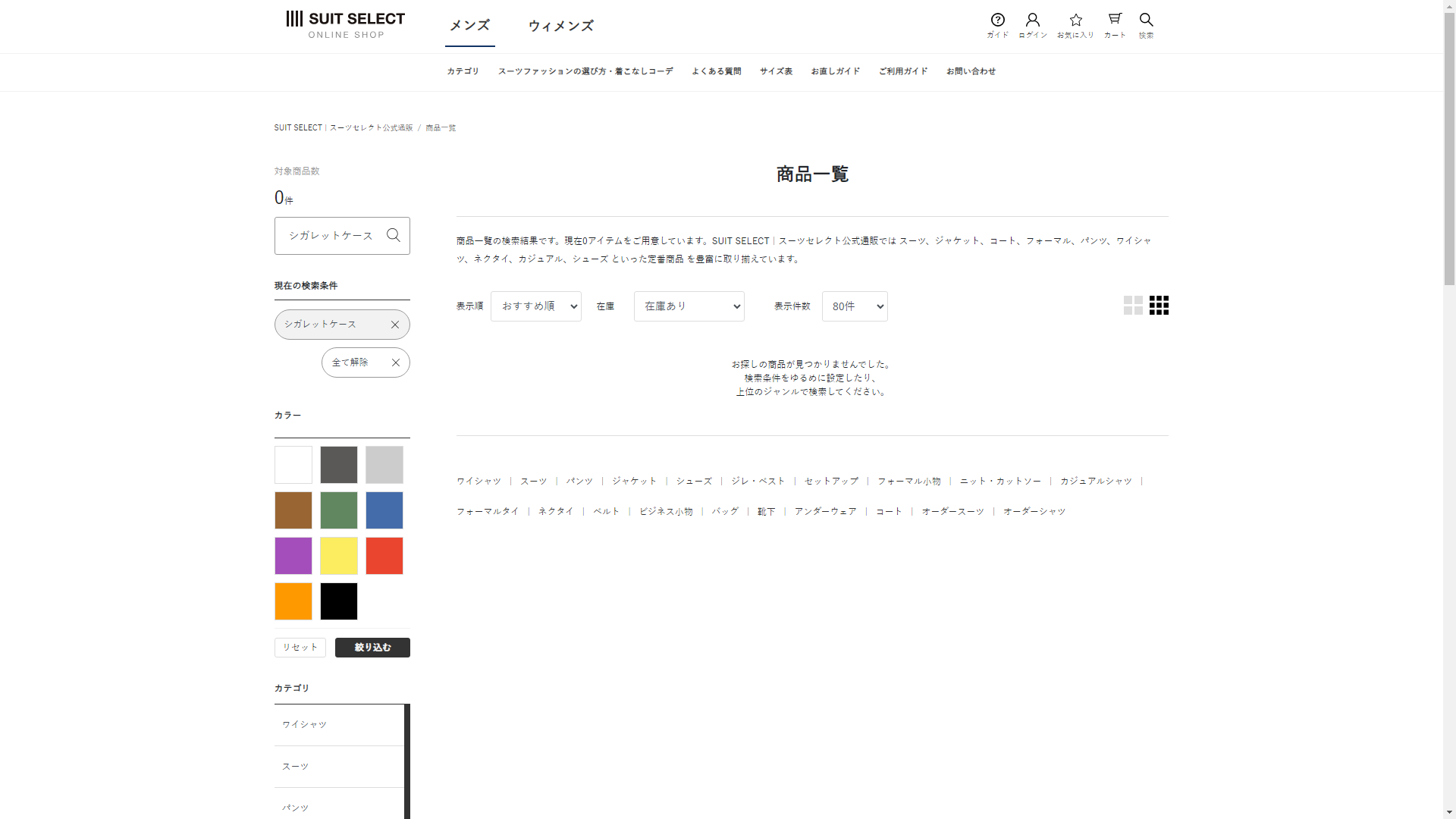Switch to small grid view icon
Screen dimensions: 1456x819
(1159, 306)
